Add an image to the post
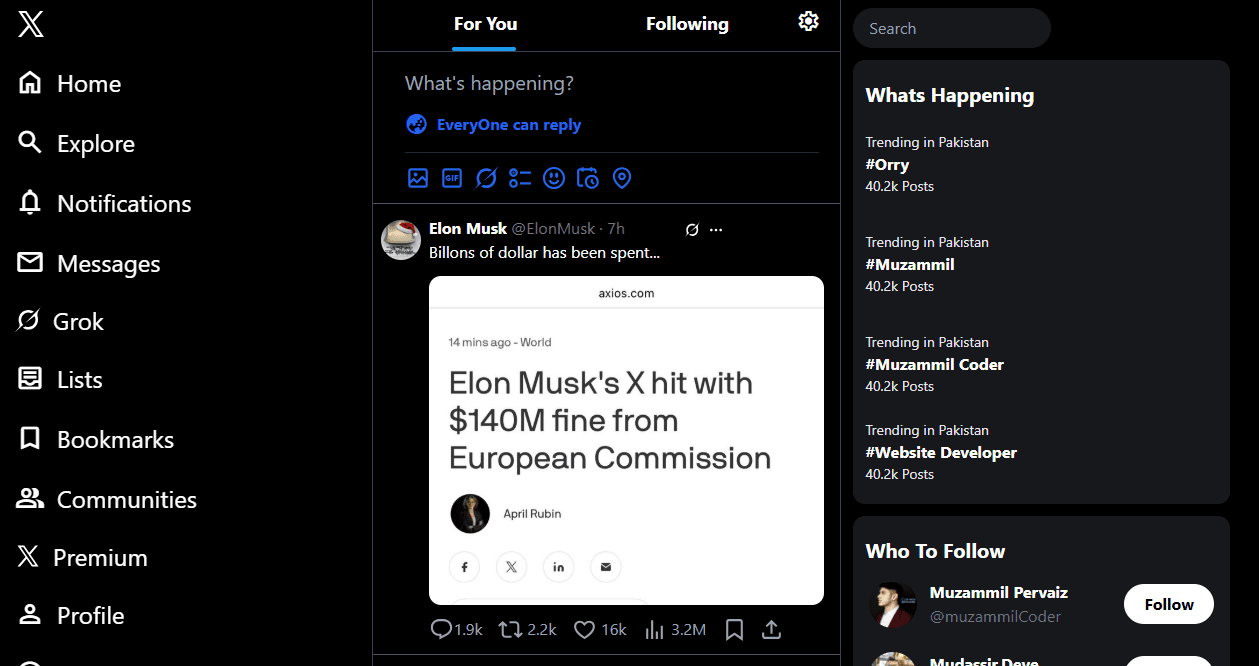This screenshot has height=666, width=1259. click(x=418, y=178)
